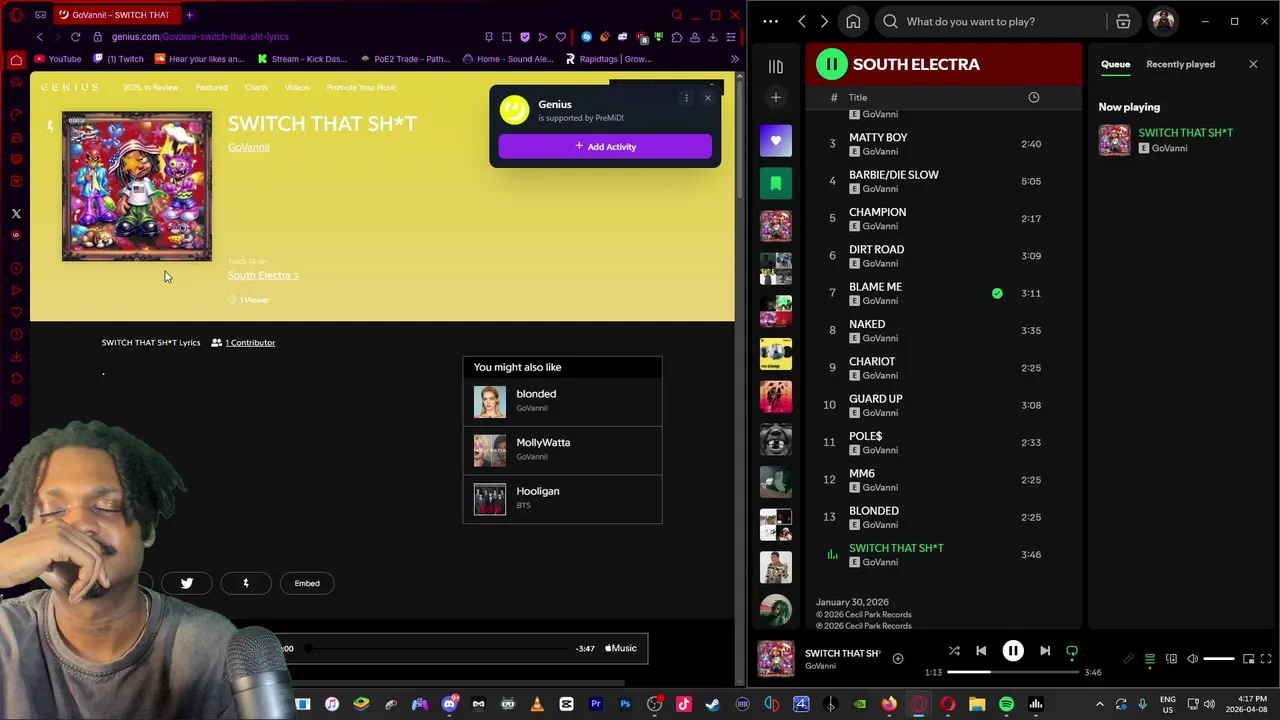Open 1 Contributor link
Image resolution: width=1280 pixels, height=720 pixels.
(x=249, y=342)
